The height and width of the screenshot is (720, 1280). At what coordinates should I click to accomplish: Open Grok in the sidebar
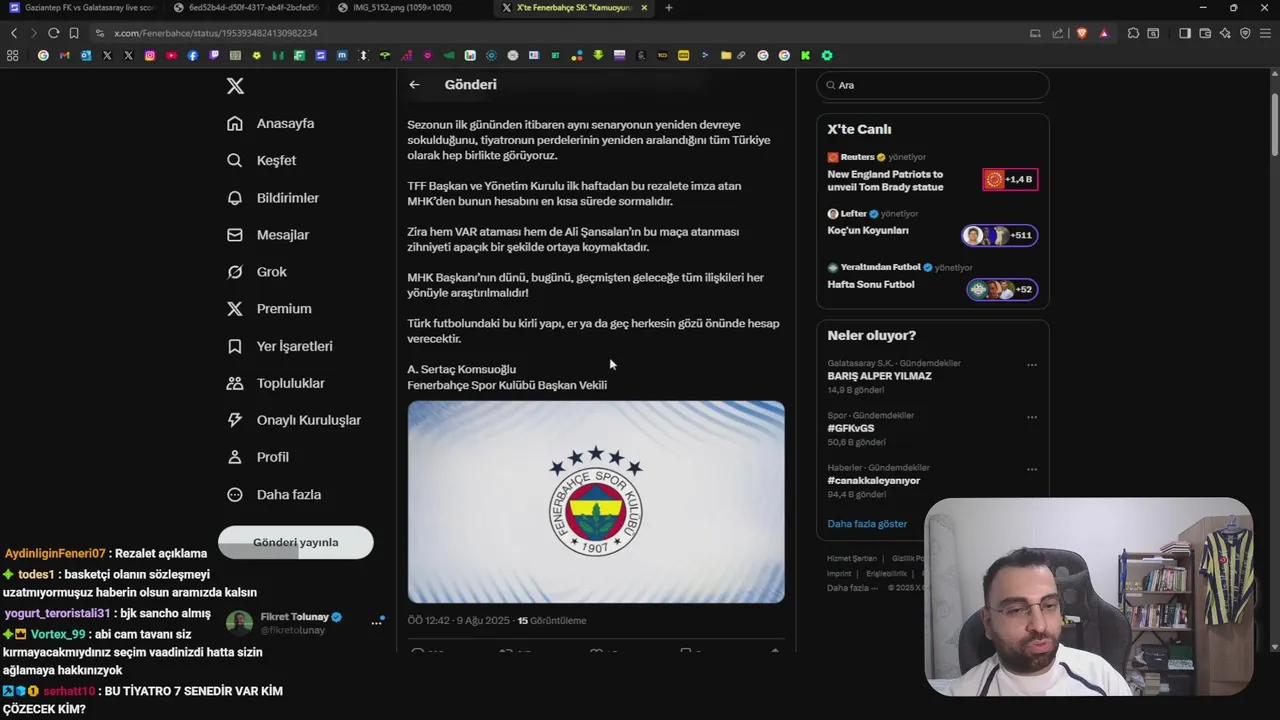click(x=257, y=272)
